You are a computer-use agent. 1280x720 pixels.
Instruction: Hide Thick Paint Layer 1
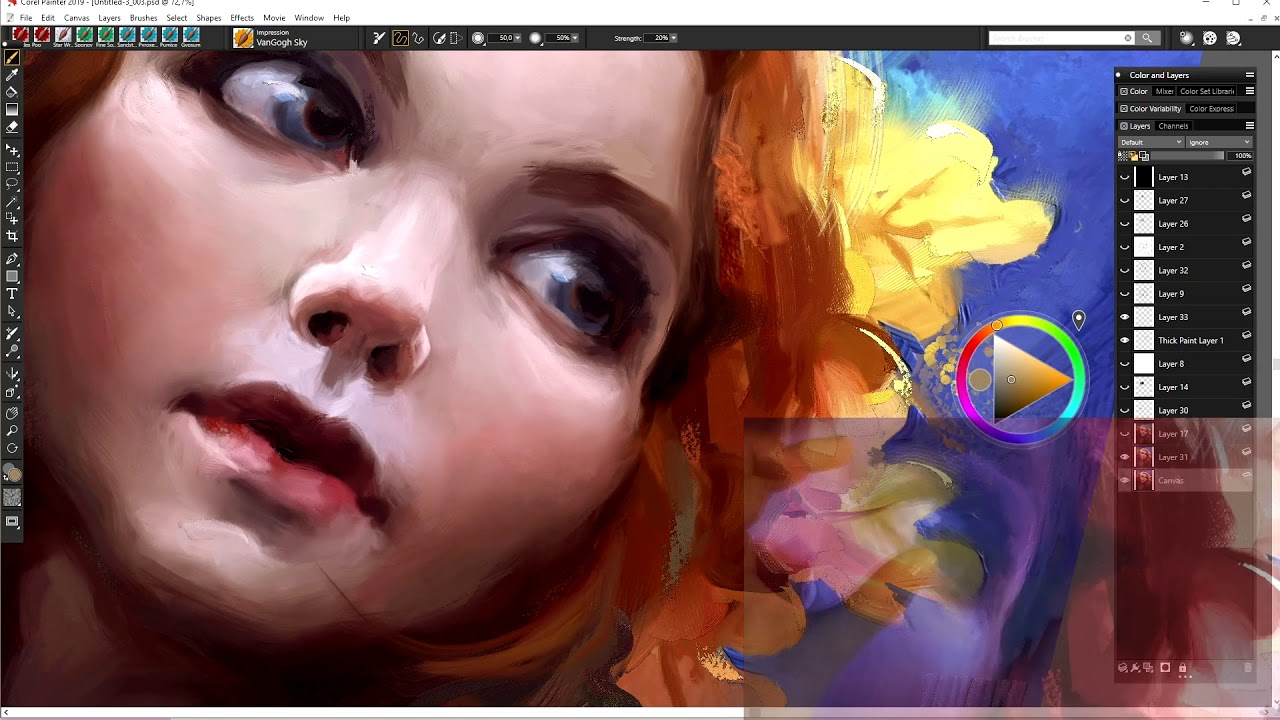click(1124, 340)
